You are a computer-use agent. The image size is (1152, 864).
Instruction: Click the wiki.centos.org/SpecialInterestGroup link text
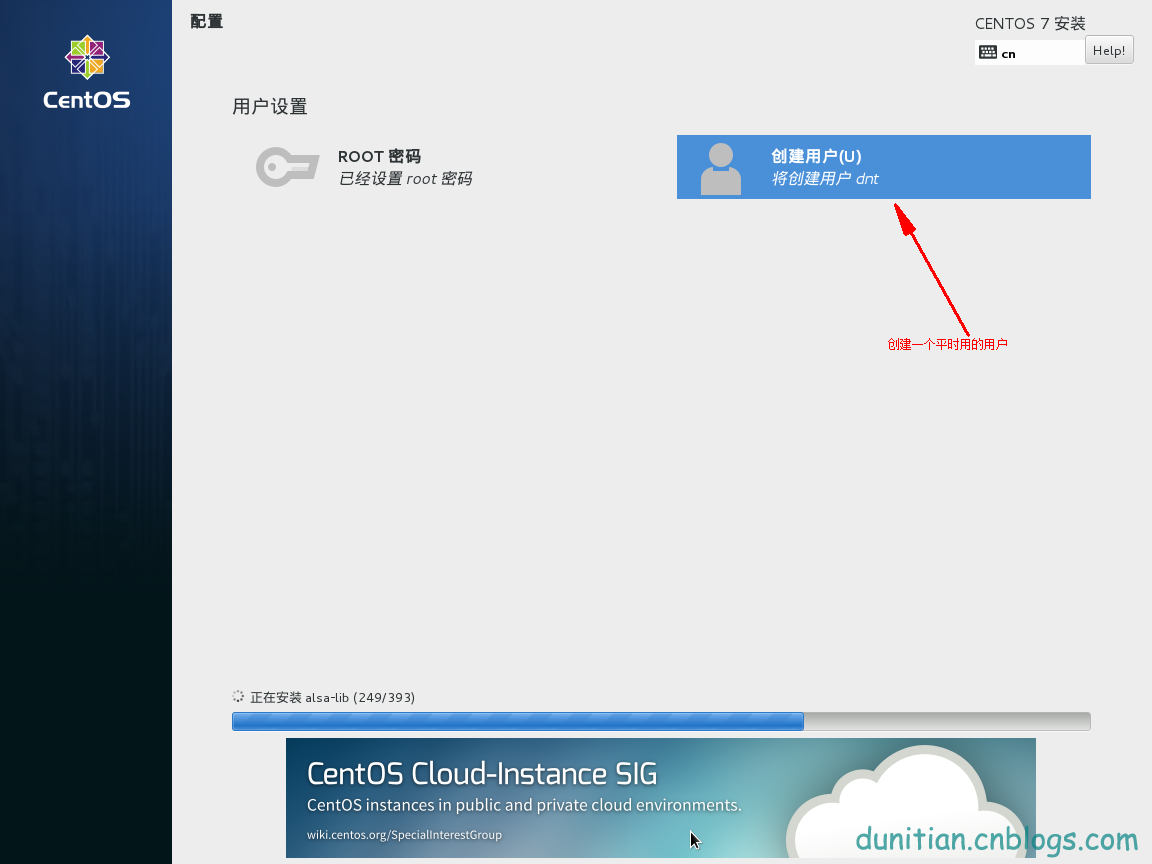[x=404, y=835]
